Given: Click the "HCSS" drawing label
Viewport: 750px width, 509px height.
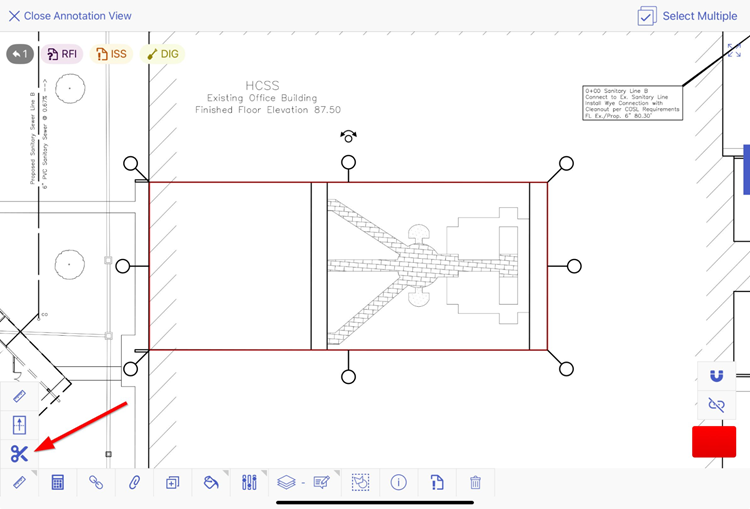Looking at the screenshot, I should (262, 86).
